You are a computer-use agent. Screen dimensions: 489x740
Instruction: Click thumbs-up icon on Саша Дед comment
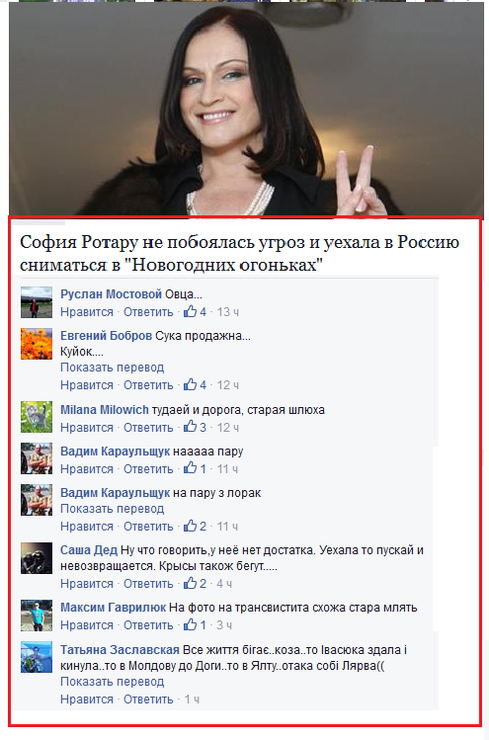pyautogui.click(x=190, y=583)
